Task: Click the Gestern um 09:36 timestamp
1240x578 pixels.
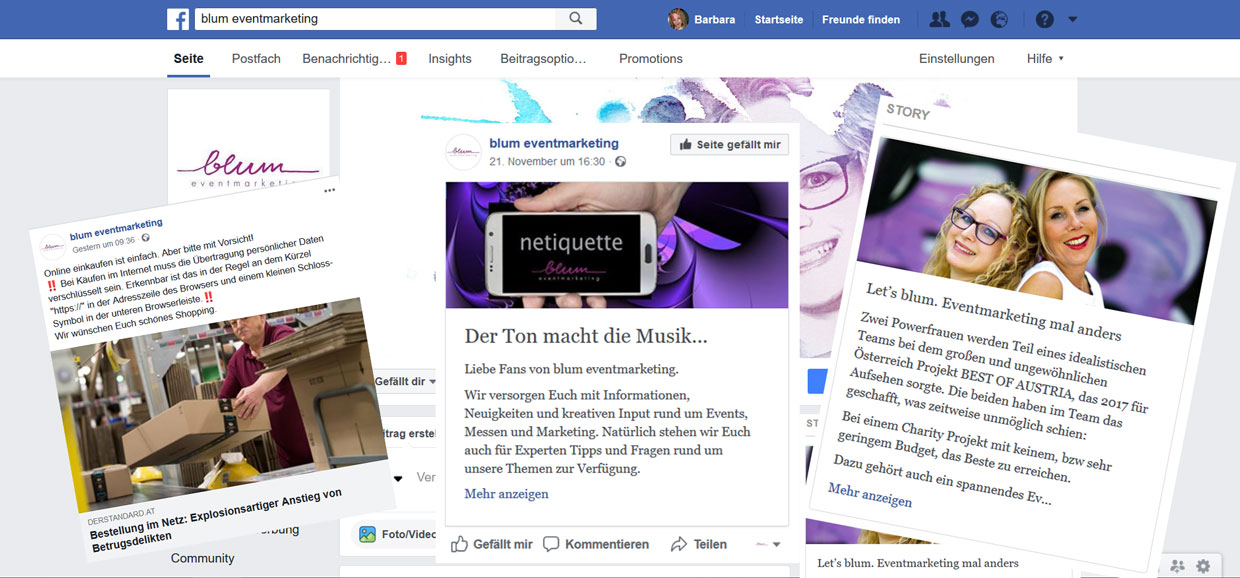Action: click(x=104, y=243)
